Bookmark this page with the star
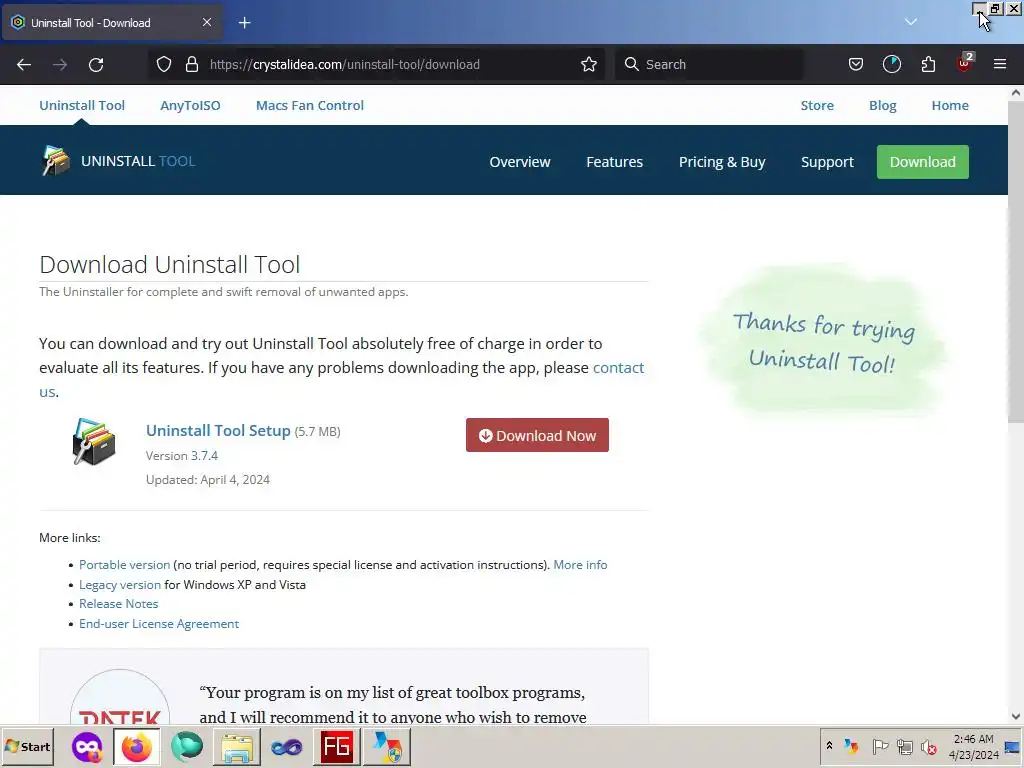1024x768 pixels. (x=588, y=64)
